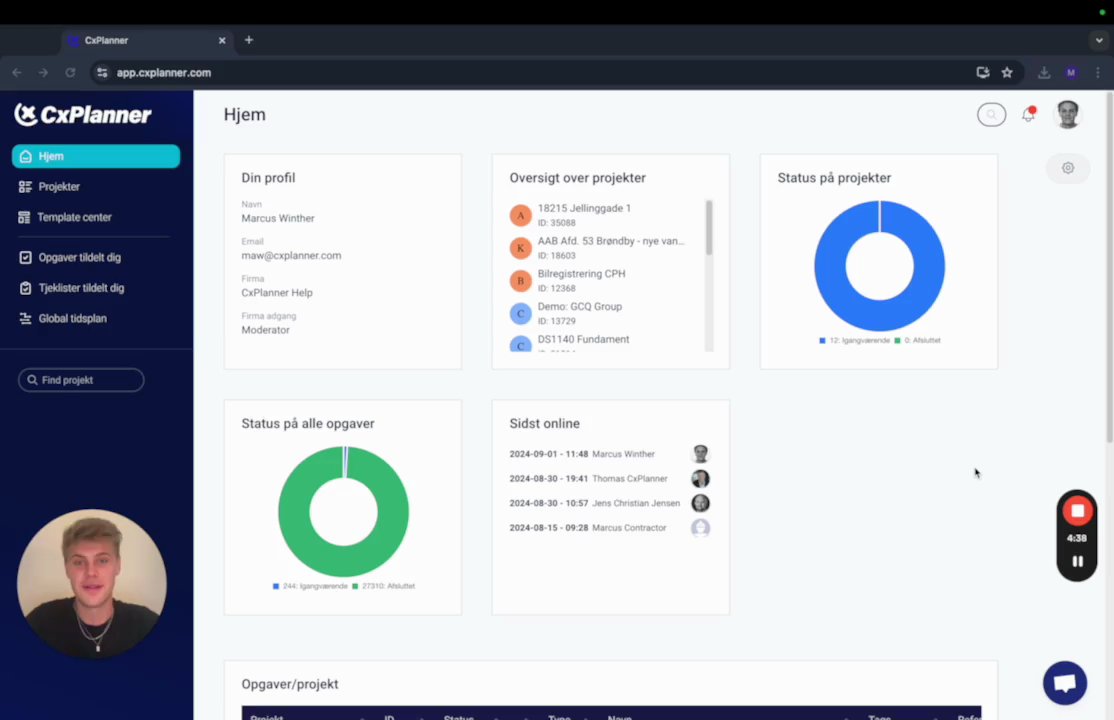Click the orange A project badge

[x=521, y=215]
